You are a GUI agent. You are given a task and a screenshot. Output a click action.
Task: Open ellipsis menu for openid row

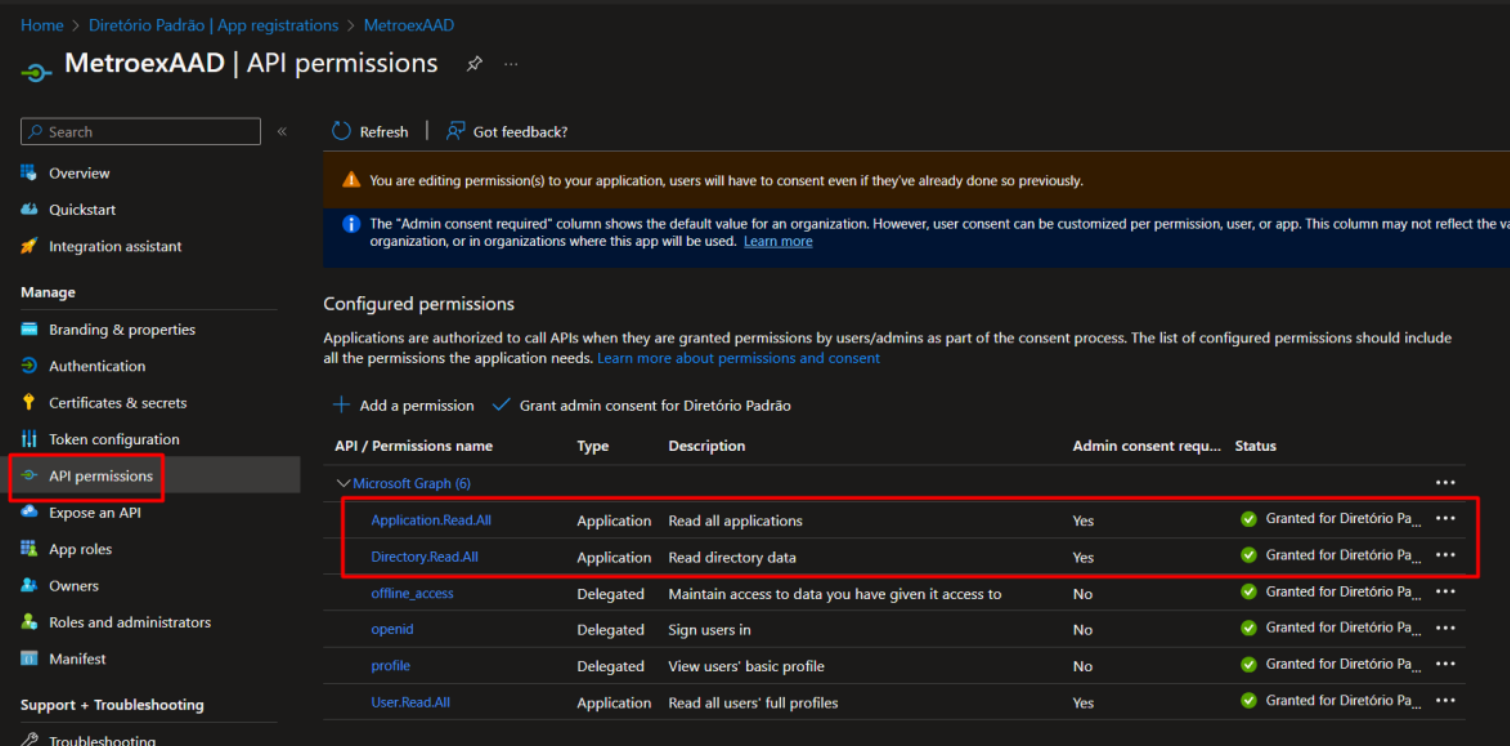point(1445,628)
